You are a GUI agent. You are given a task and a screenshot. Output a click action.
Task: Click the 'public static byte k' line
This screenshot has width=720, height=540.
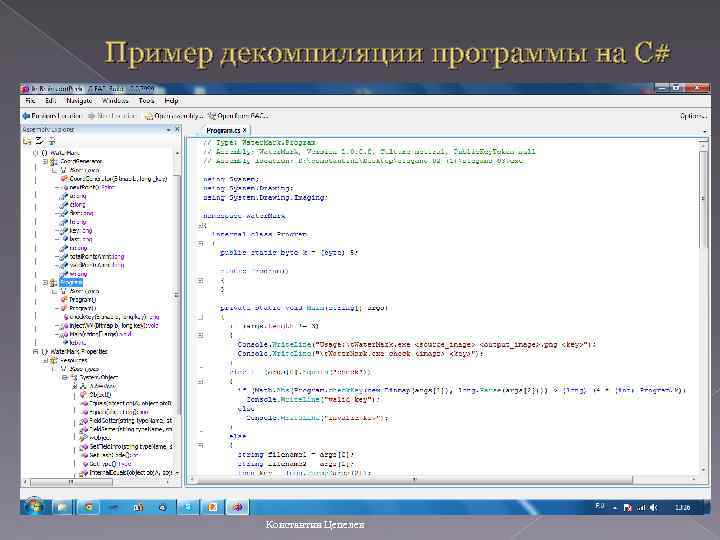(289, 253)
